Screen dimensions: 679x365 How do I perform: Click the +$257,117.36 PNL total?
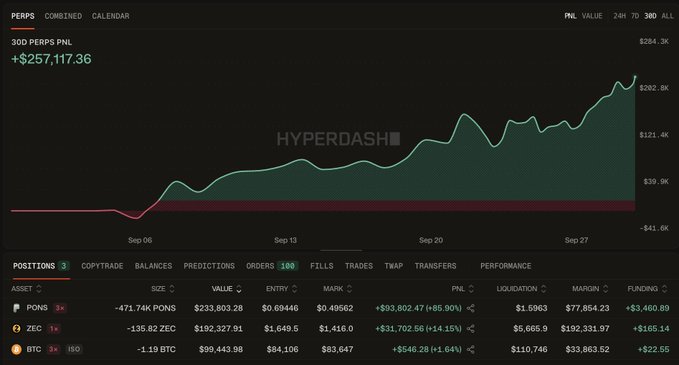point(52,59)
